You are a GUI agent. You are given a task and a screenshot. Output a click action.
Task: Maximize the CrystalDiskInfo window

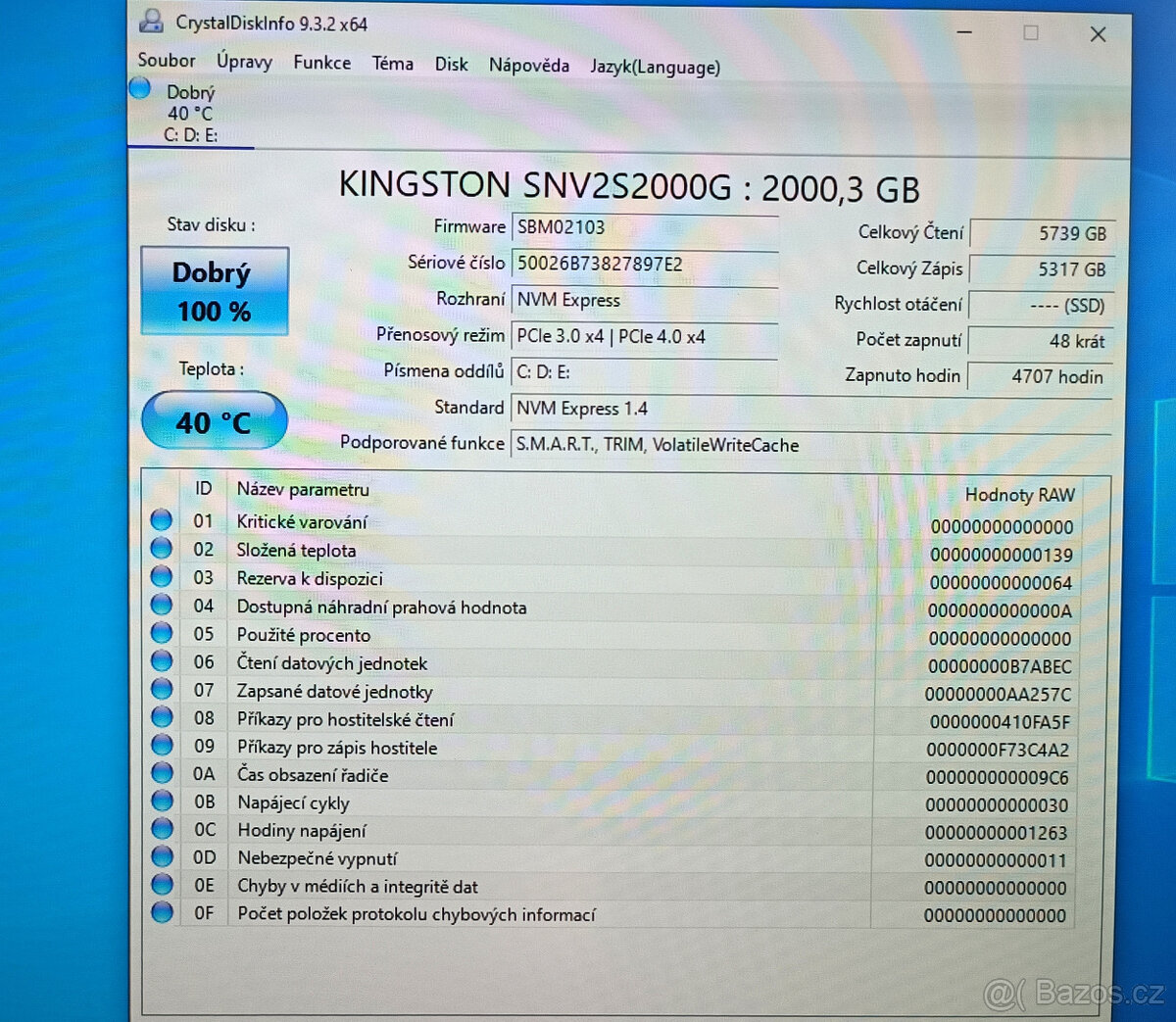pos(1031,32)
